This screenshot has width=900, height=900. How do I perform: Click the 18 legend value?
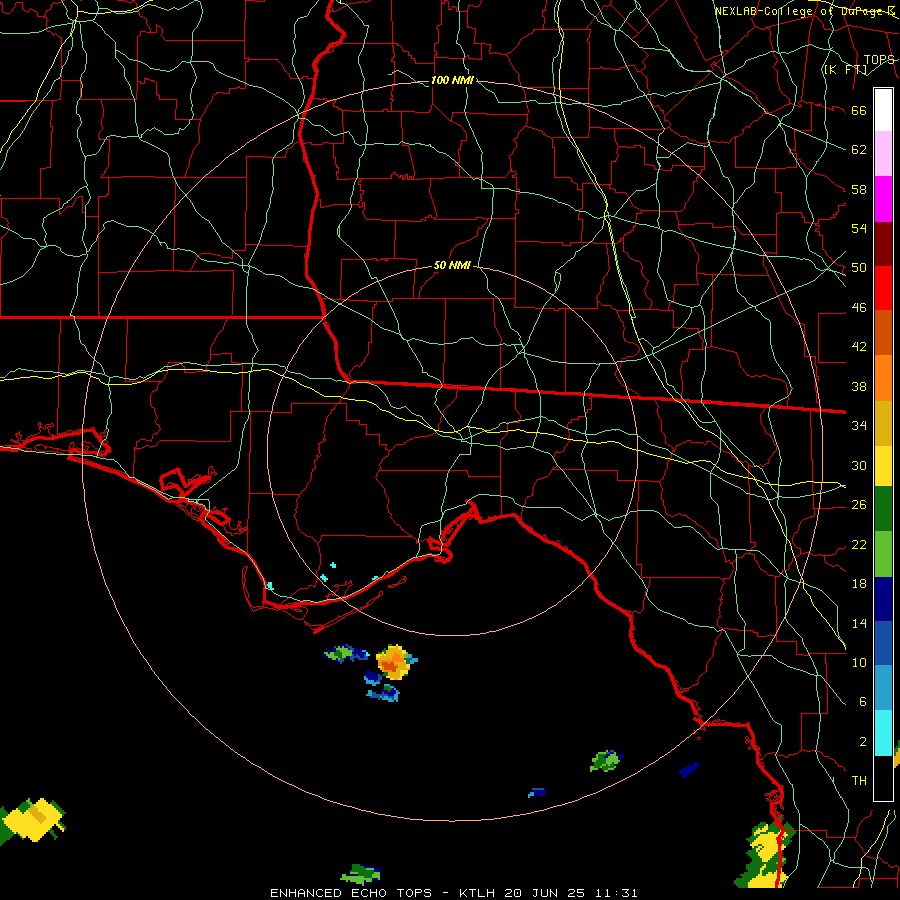(x=859, y=584)
